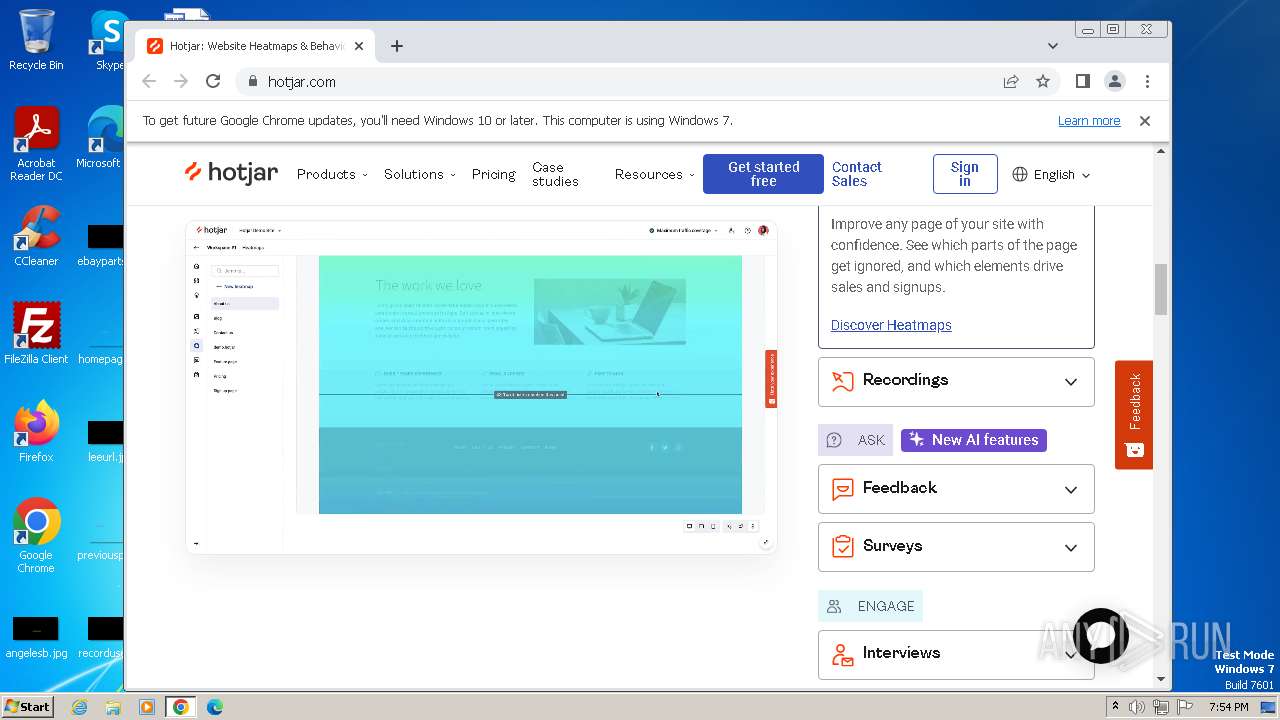Open the English language selector
The width and height of the screenshot is (1280, 720).
(1051, 174)
